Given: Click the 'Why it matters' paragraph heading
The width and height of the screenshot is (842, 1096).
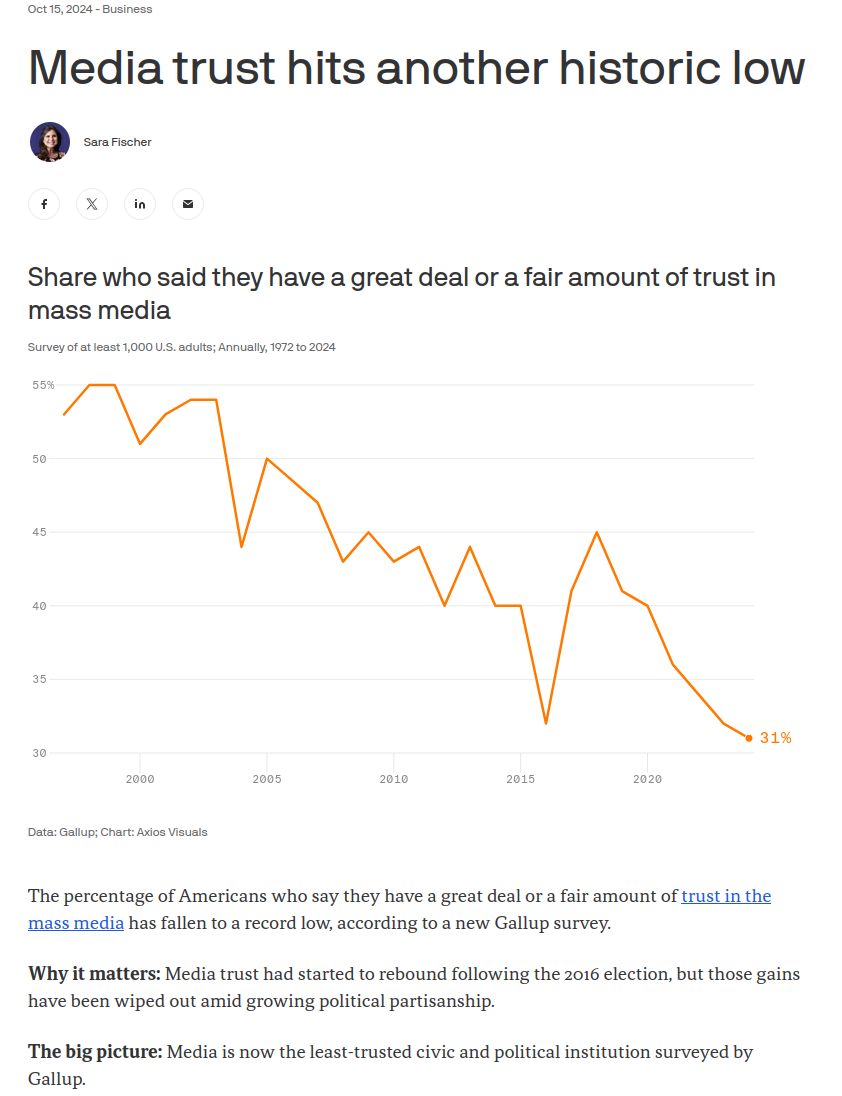Looking at the screenshot, I should pyautogui.click(x=94, y=974).
